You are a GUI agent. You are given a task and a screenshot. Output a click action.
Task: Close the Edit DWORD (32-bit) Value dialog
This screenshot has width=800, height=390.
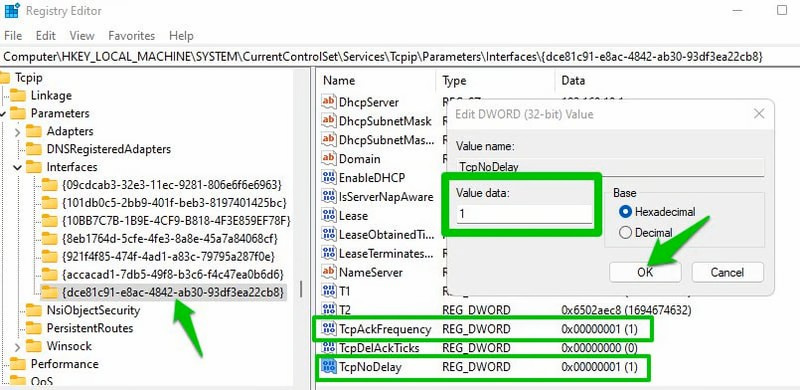[759, 113]
